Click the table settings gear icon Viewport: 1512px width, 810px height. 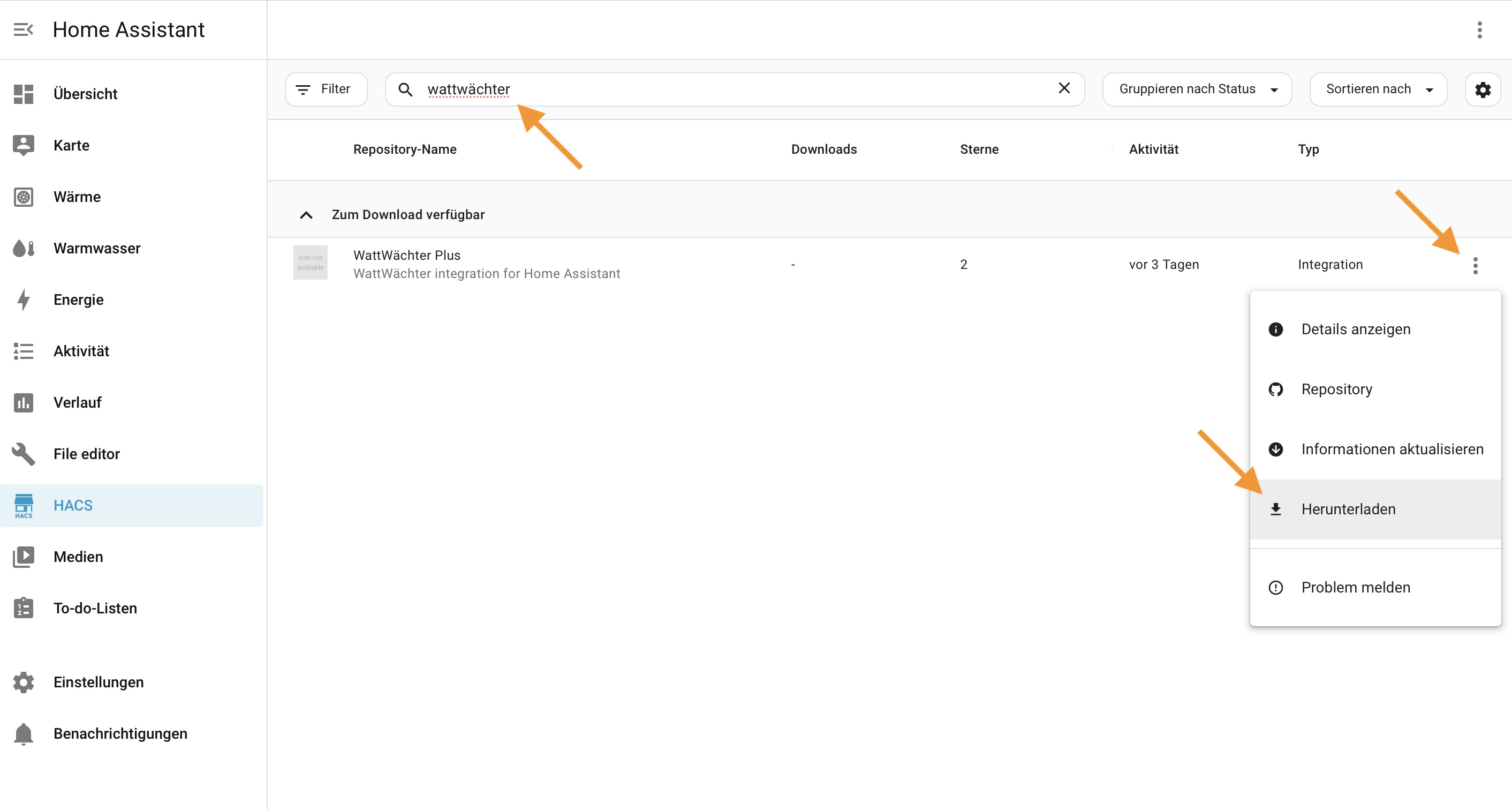[x=1483, y=89]
